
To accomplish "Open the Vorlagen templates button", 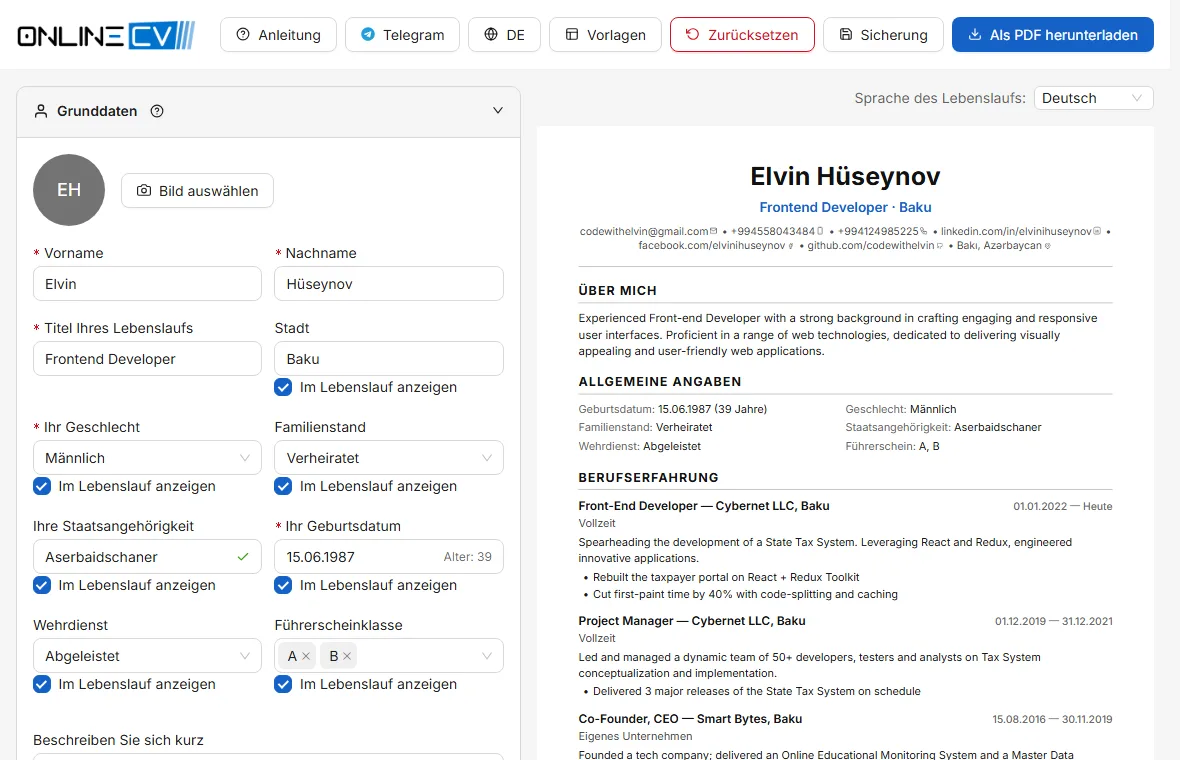I will pyautogui.click(x=605, y=35).
